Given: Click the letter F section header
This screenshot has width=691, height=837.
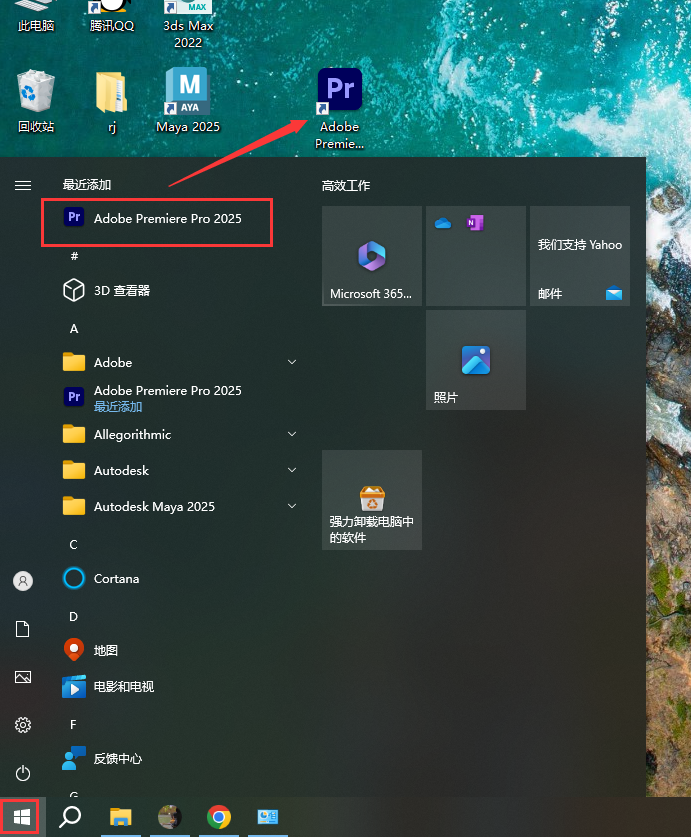Looking at the screenshot, I should point(73,724).
